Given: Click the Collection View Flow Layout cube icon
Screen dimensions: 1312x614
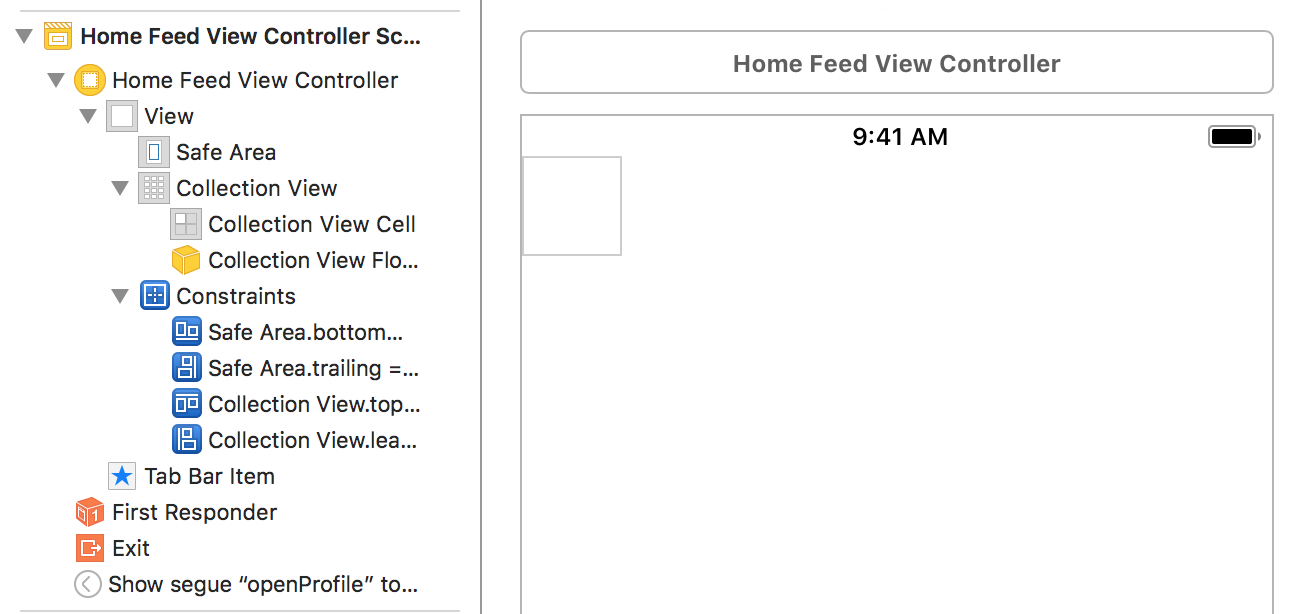Looking at the screenshot, I should 186,260.
